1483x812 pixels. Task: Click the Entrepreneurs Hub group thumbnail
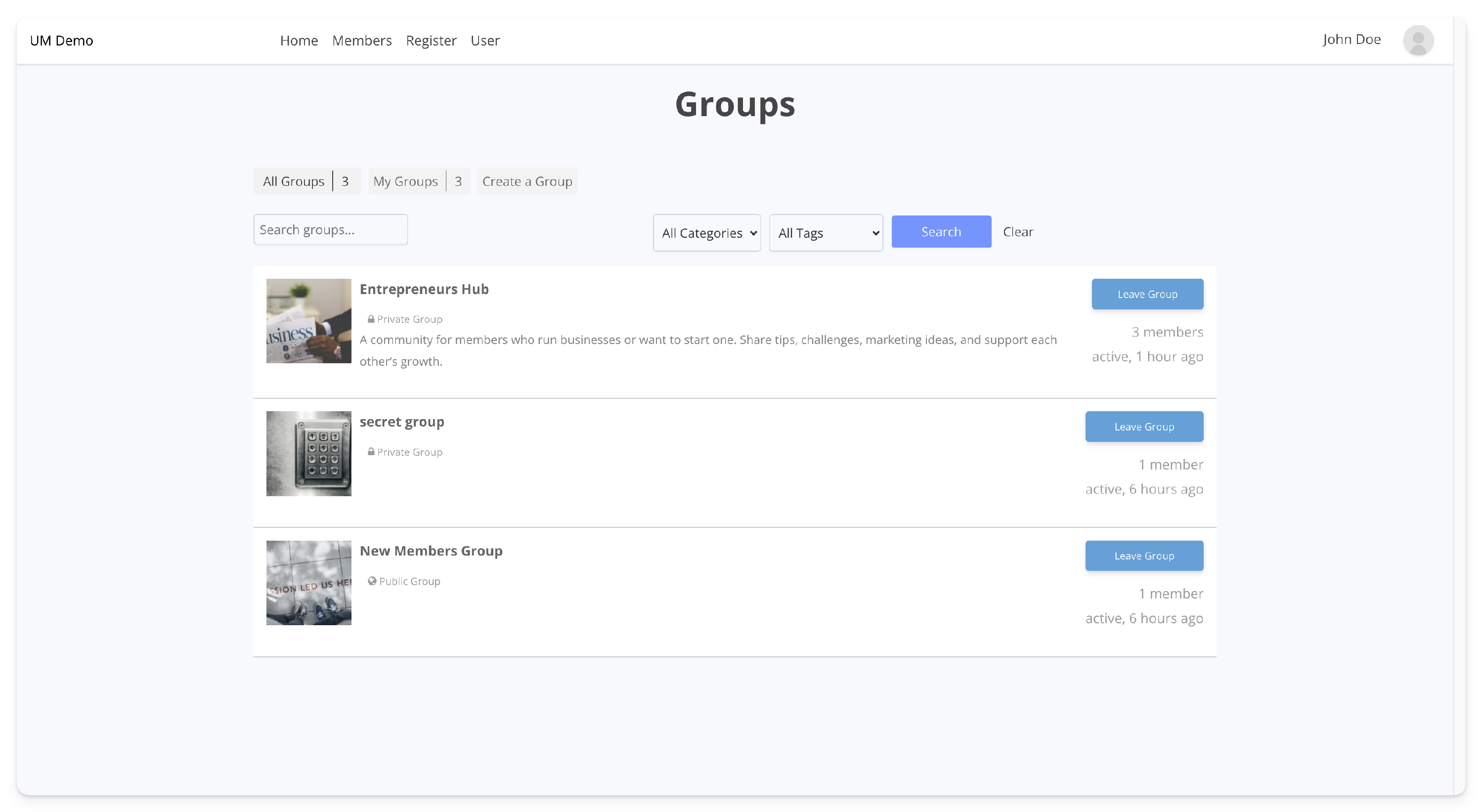(308, 321)
